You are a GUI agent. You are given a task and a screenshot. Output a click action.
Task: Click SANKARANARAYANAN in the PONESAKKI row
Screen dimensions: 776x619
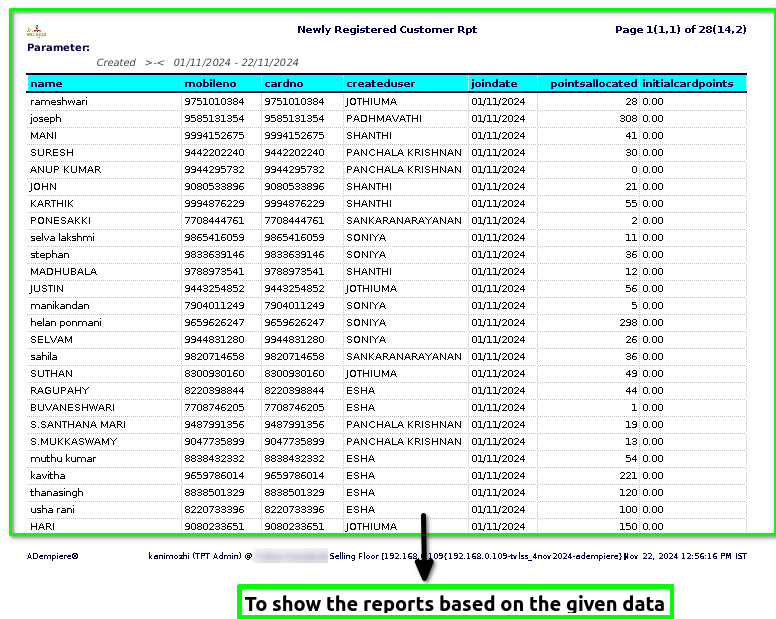pos(403,221)
